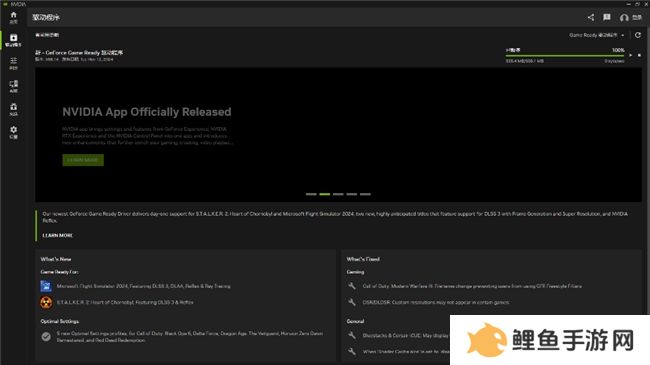Click the Microsoft Flight Simulator 2024 entry text
This screenshot has width=650, height=365.
pyautogui.click(x=143, y=286)
